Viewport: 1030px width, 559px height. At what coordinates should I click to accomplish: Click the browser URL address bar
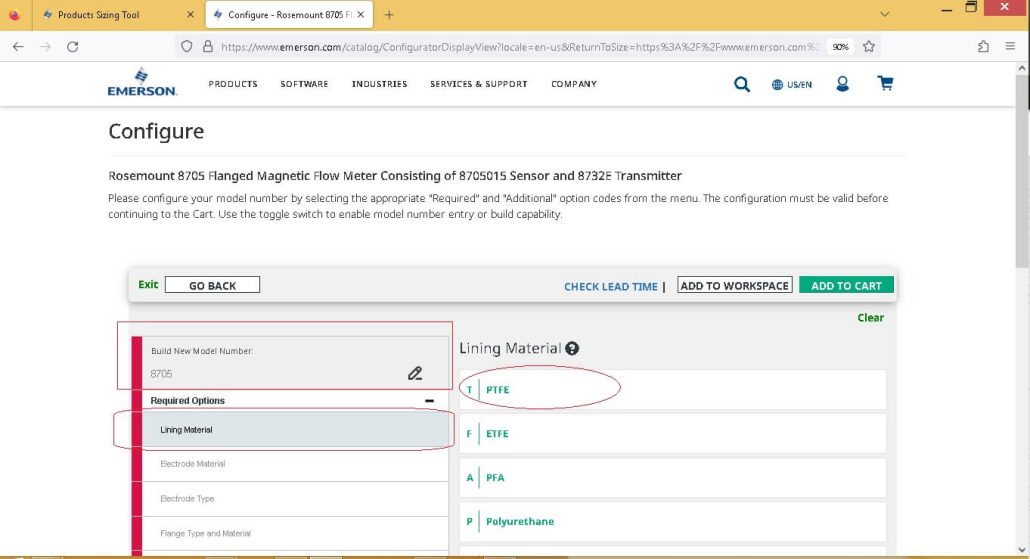click(519, 47)
